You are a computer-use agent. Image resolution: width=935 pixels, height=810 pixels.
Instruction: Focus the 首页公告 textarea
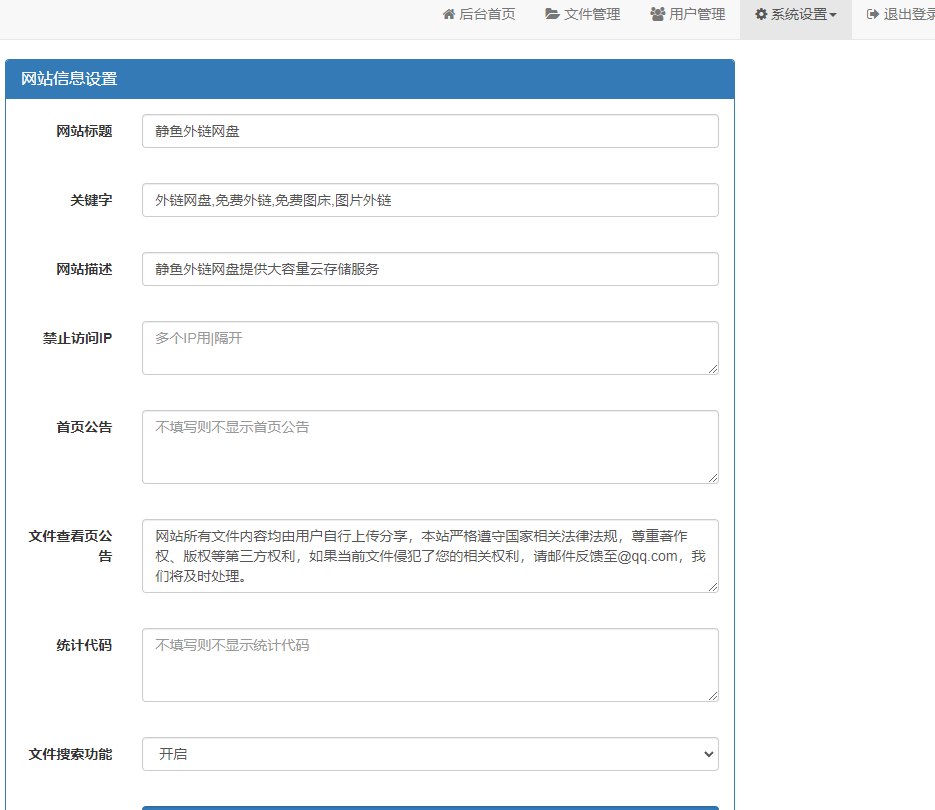point(430,446)
